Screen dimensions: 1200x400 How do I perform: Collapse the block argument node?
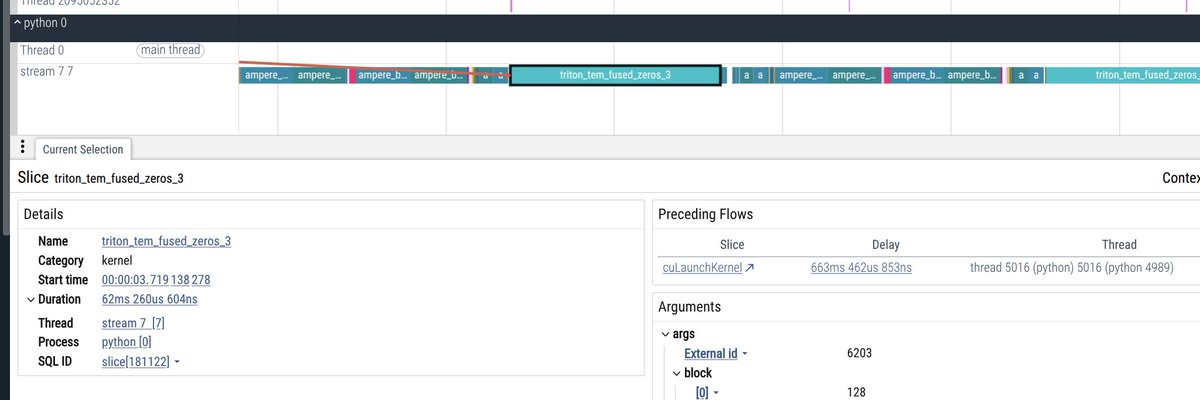pos(677,373)
